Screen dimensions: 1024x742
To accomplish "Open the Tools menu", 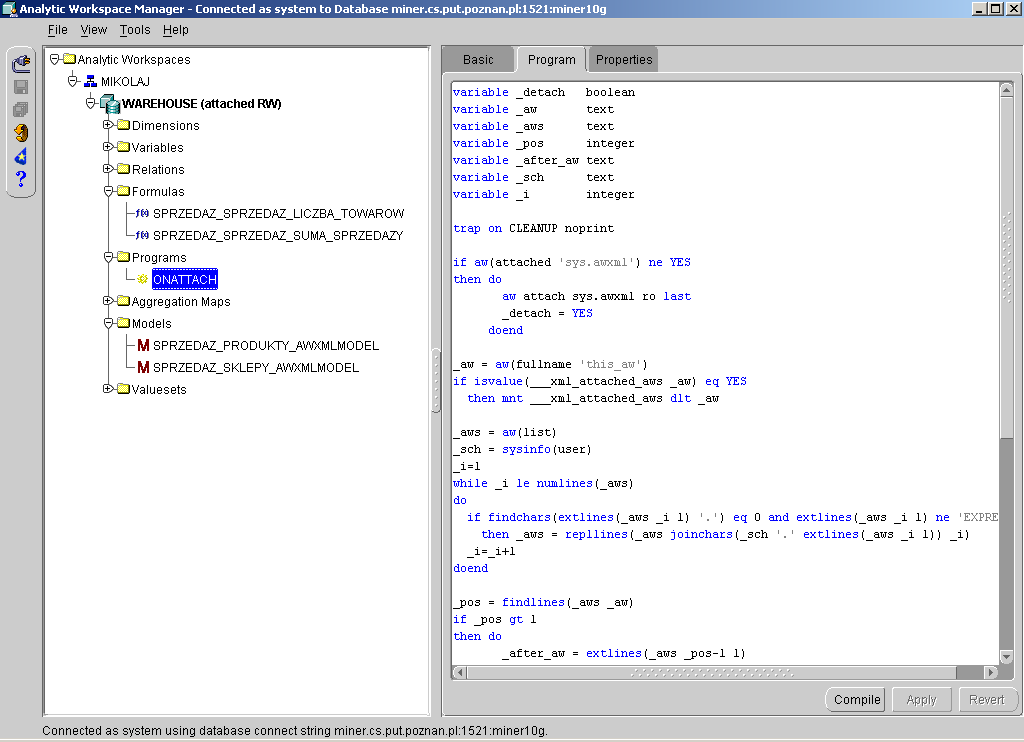I will 135,30.
